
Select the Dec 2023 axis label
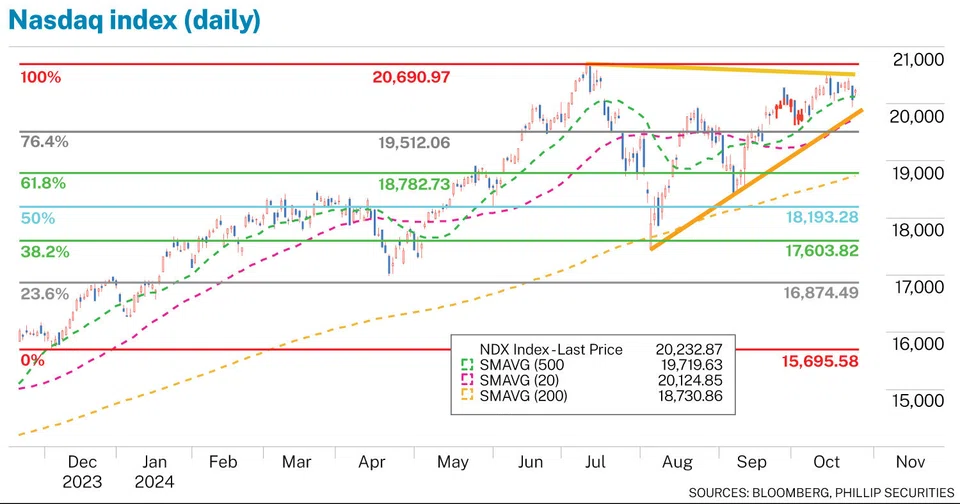82,471
